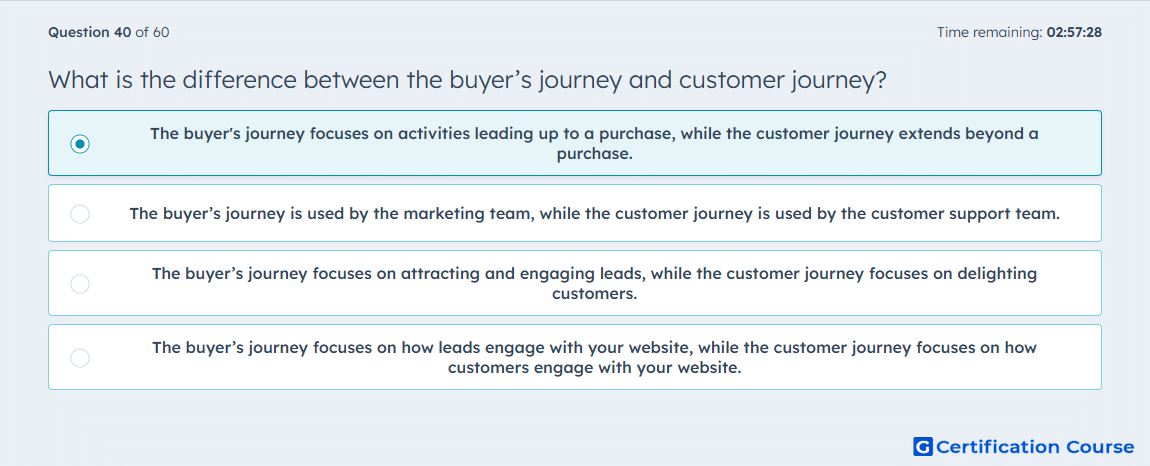Screen dimensions: 1150x466
Task: Click the highlighted first answer card background
Action: point(575,143)
